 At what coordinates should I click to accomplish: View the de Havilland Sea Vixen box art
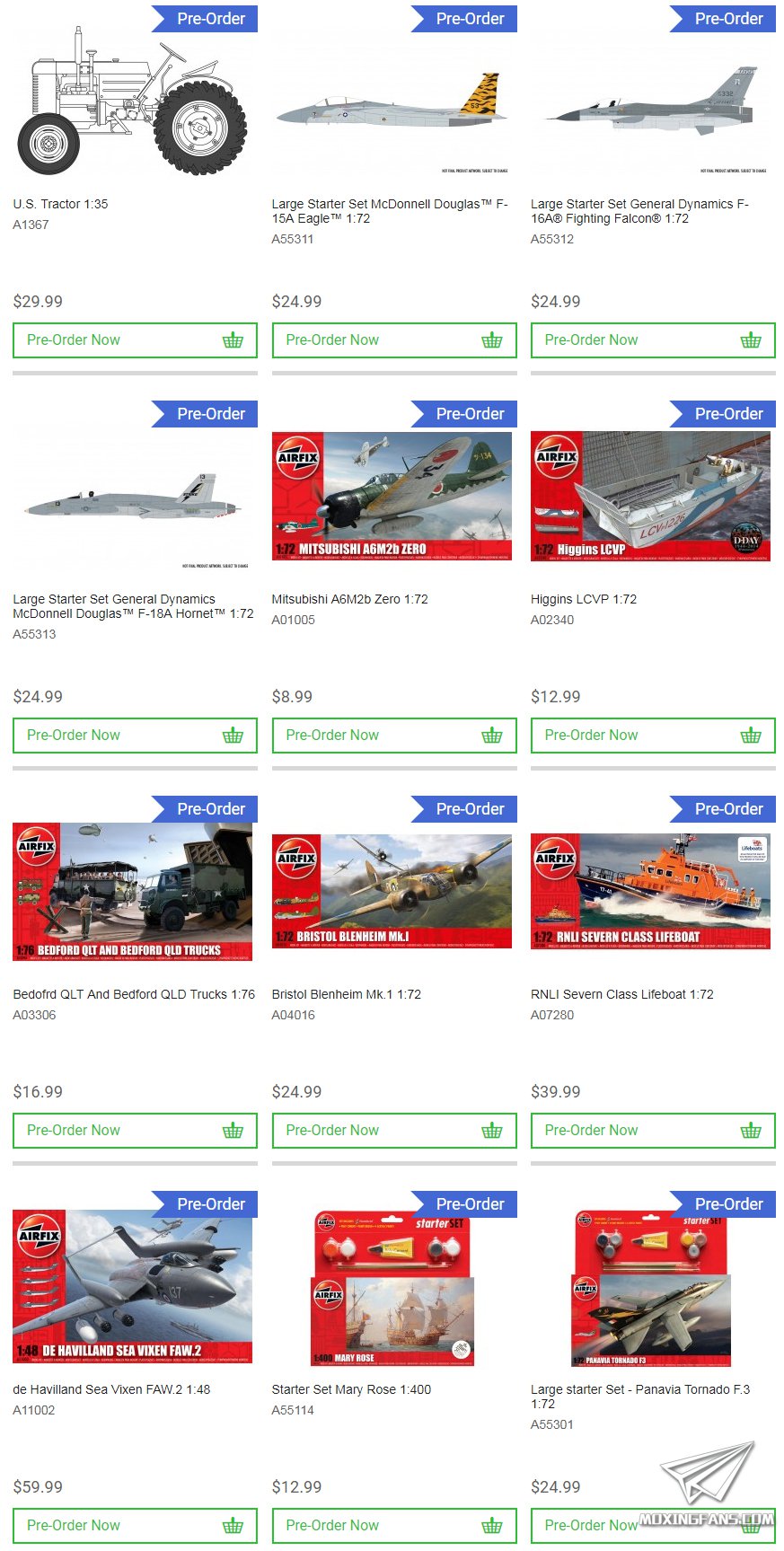[x=133, y=1286]
